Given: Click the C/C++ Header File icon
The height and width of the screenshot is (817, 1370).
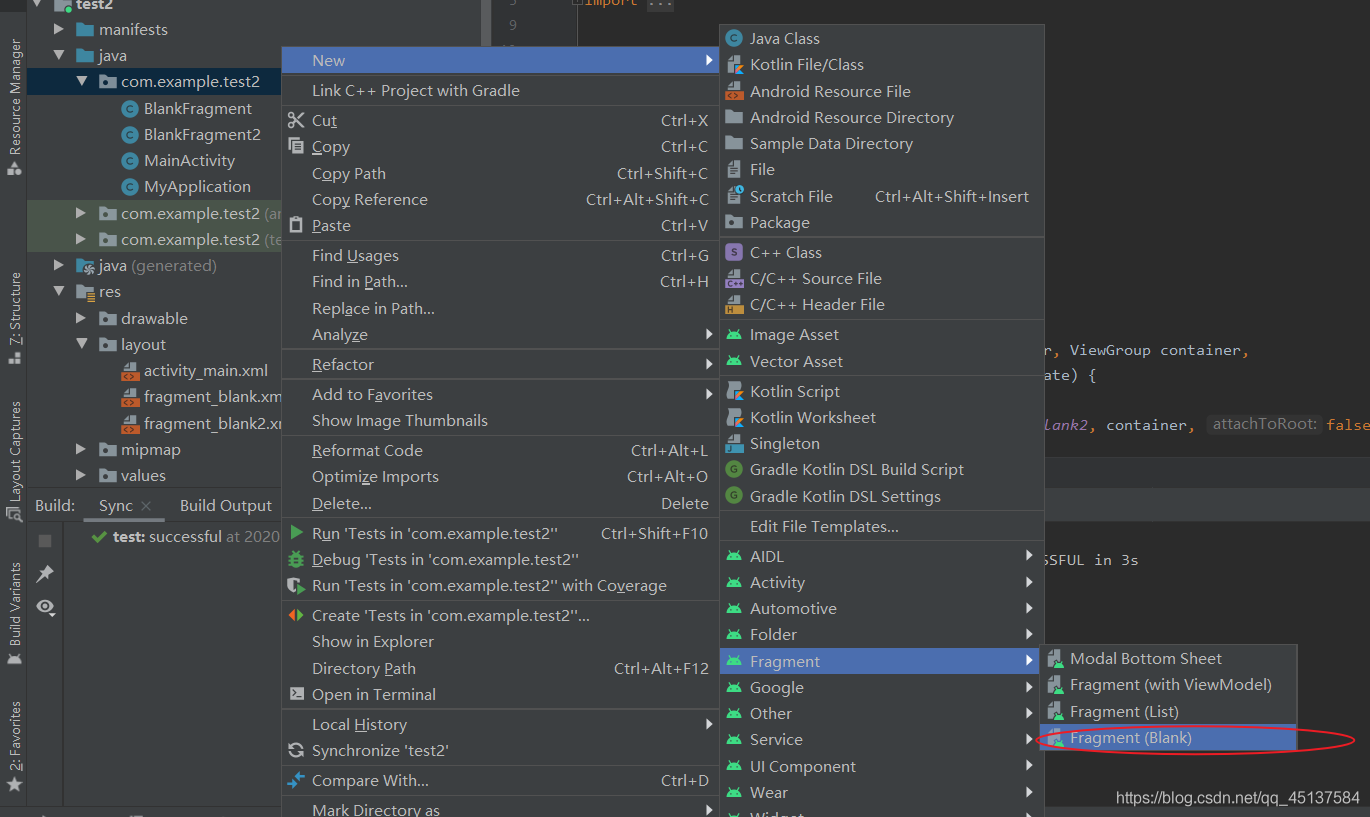Looking at the screenshot, I should (x=734, y=304).
